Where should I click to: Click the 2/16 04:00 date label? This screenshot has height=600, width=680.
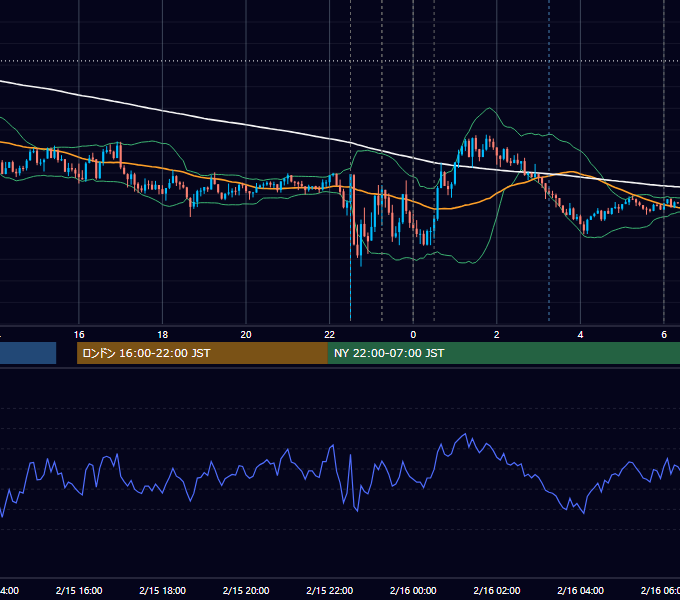(x=580, y=590)
